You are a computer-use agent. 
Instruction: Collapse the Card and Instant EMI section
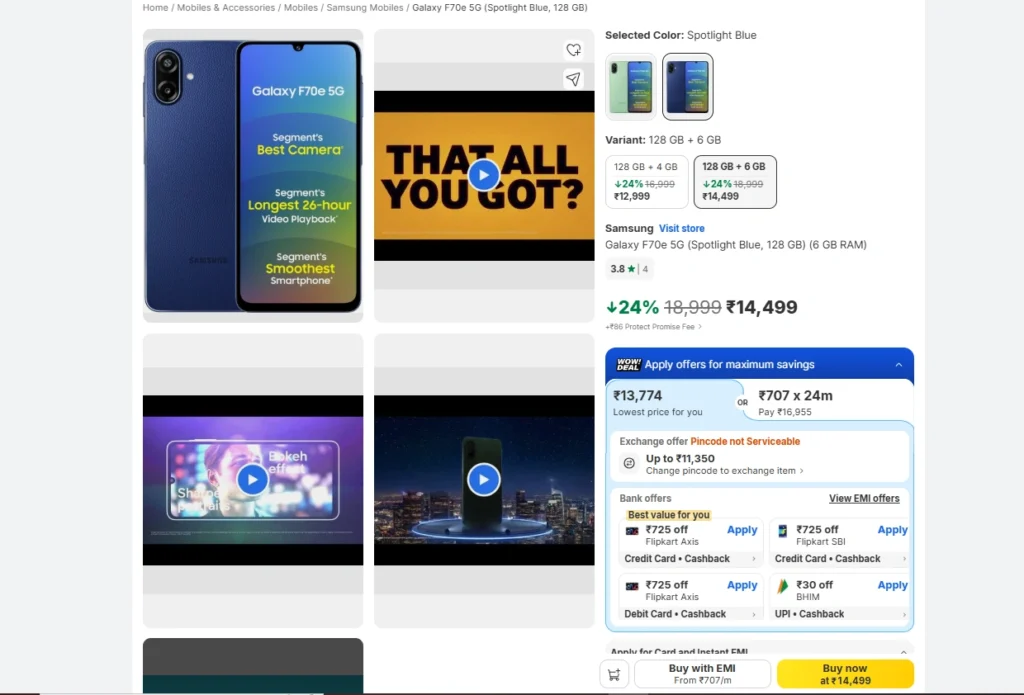(903, 652)
